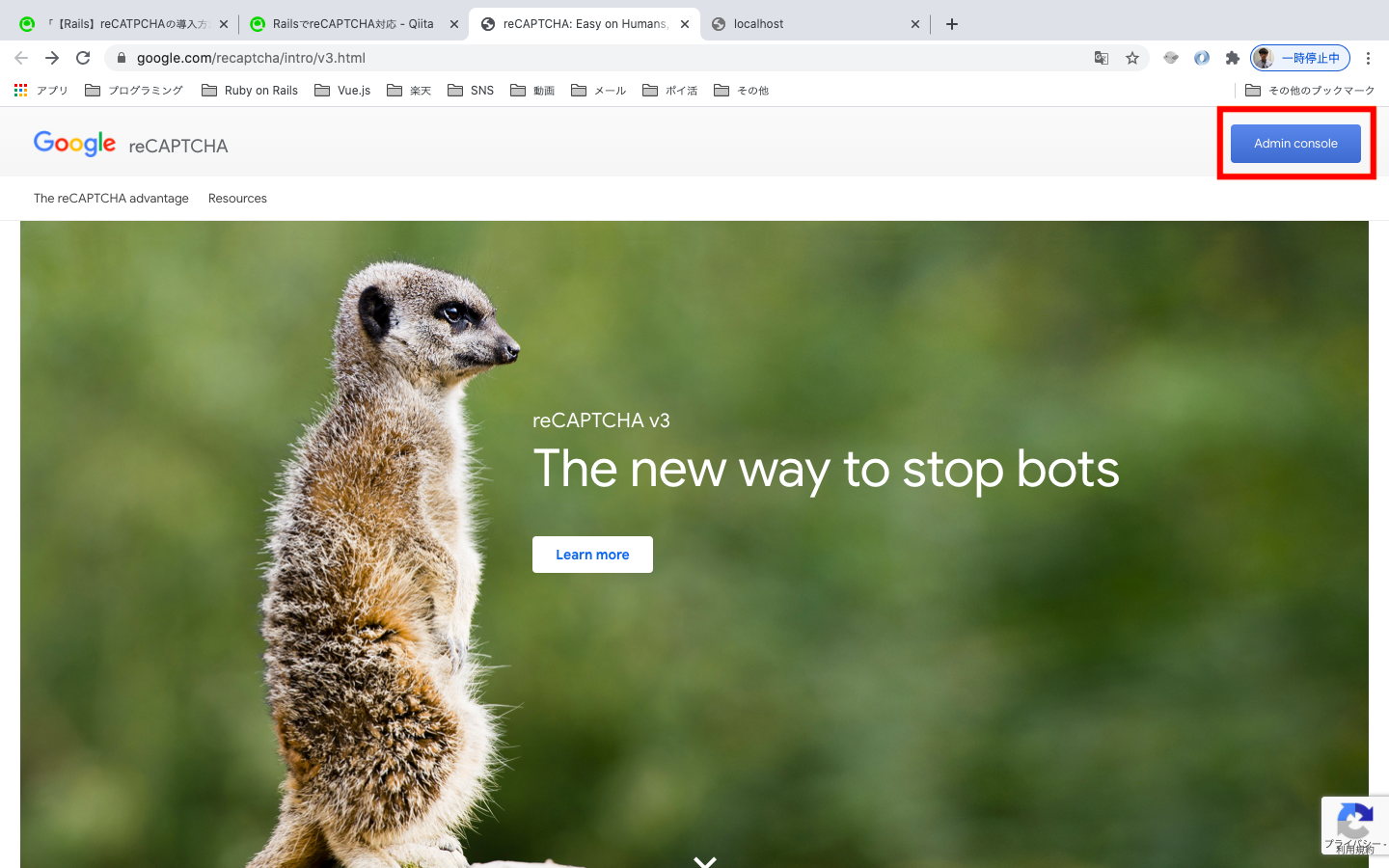Click the reCAPTCHA badge in the corner
This screenshot has height=868, width=1389.
coord(1355,826)
